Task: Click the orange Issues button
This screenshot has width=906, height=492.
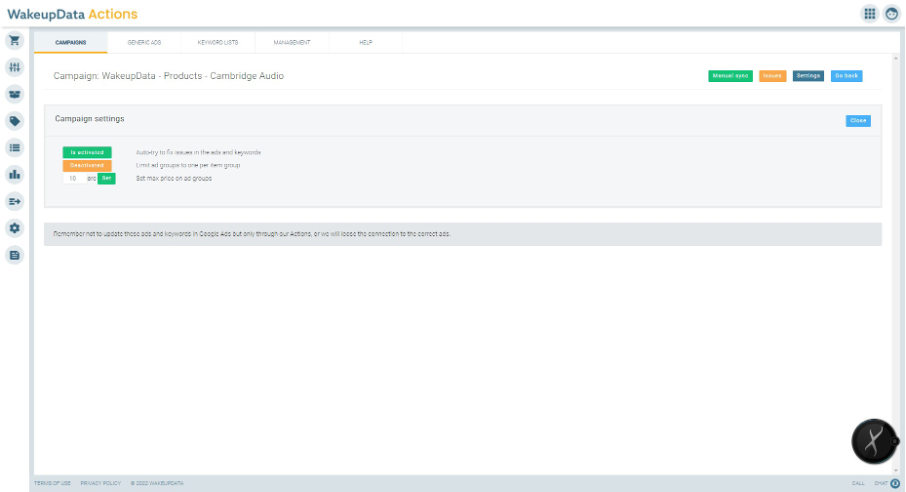Action: coord(773,76)
